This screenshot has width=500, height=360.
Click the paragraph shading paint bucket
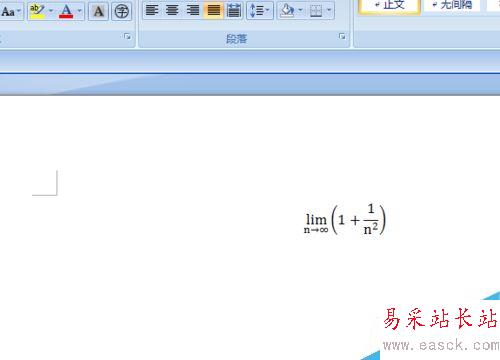click(x=287, y=11)
